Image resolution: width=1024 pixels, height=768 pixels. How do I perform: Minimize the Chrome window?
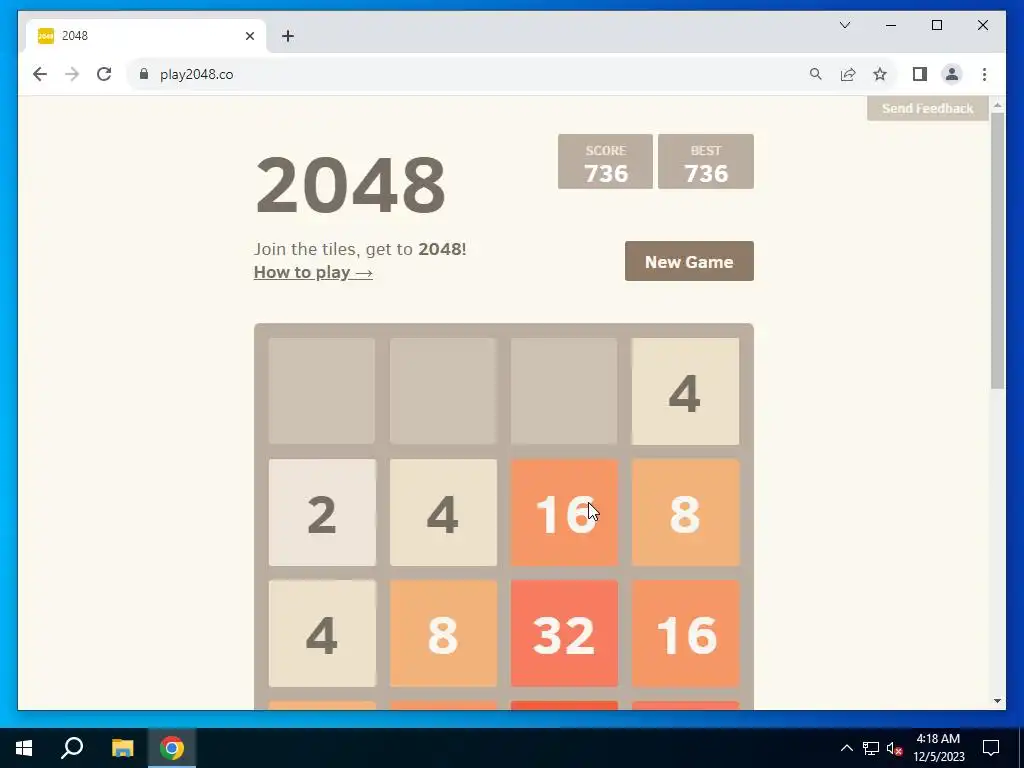click(x=891, y=25)
